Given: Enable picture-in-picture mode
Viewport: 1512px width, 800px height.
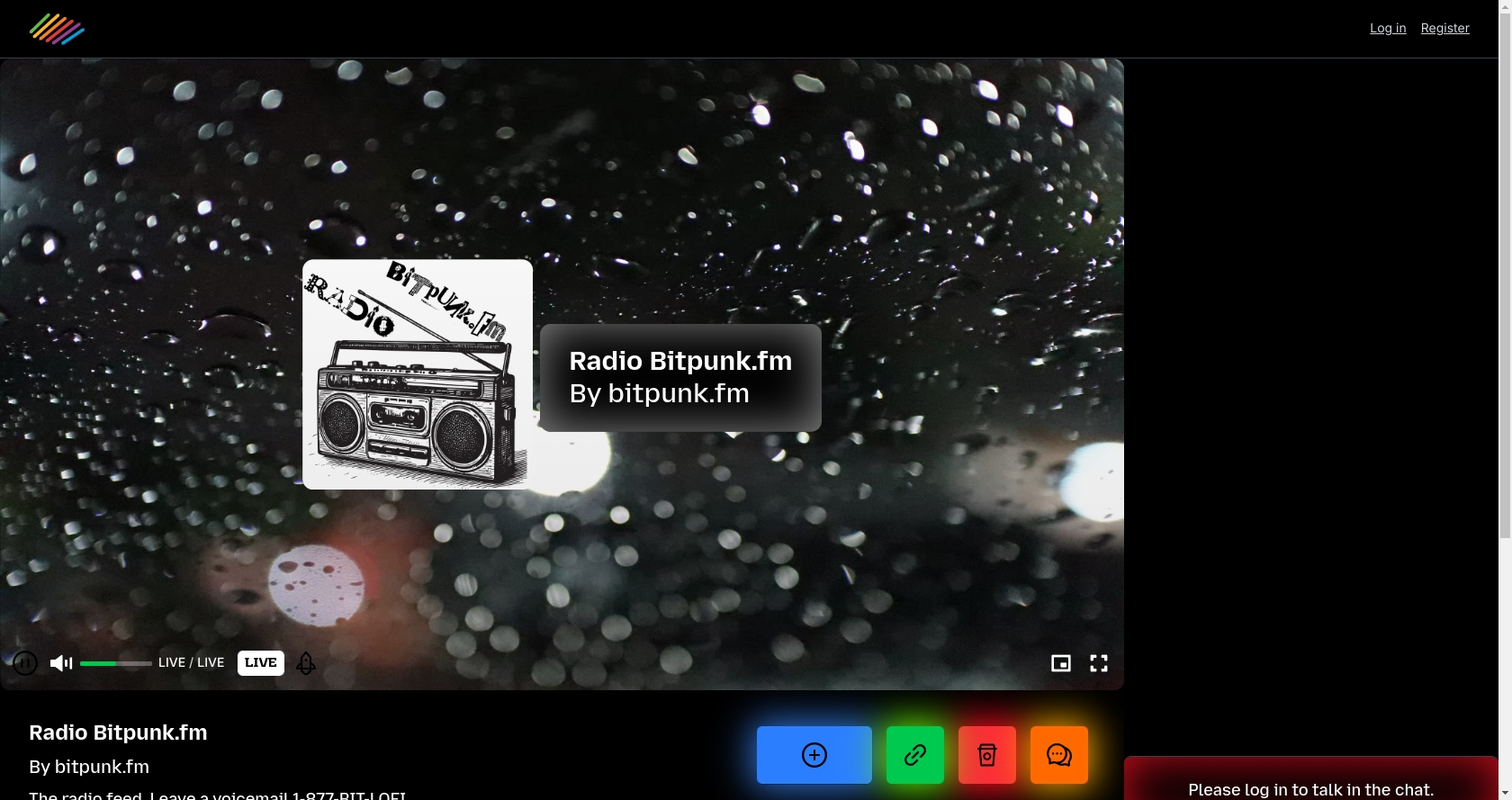Looking at the screenshot, I should click(x=1061, y=663).
